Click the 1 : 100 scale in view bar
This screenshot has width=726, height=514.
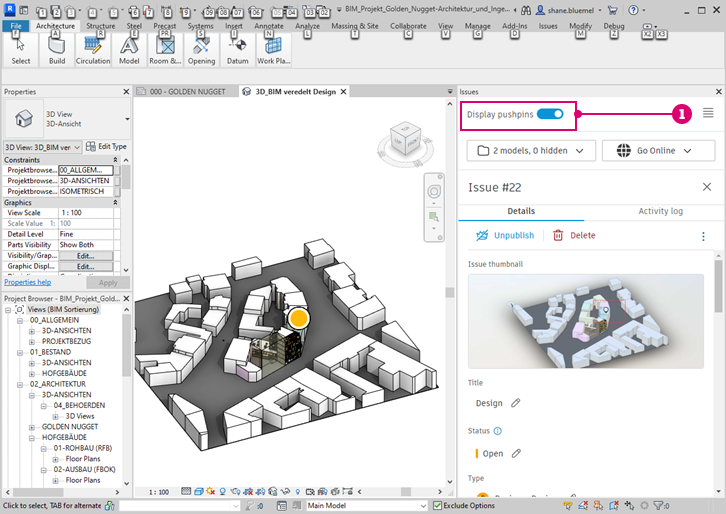click(x=159, y=492)
